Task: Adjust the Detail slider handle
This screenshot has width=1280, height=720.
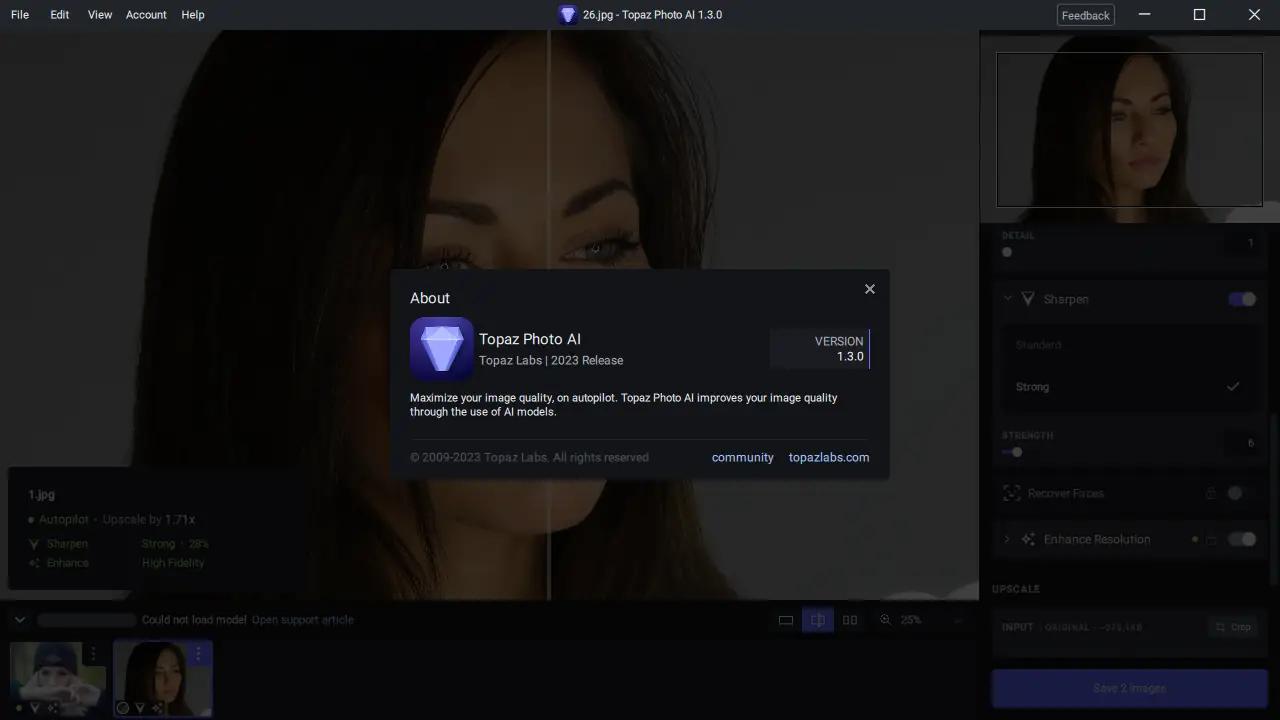Action: point(1007,252)
